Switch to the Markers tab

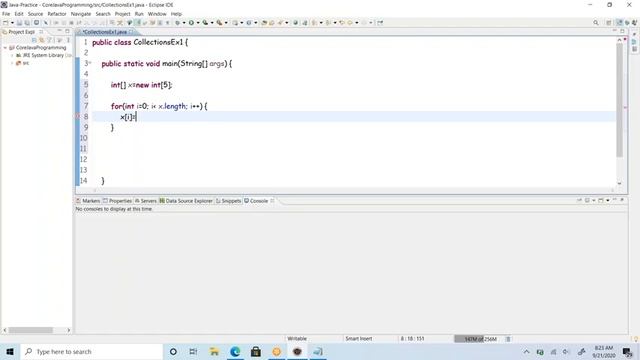click(88, 201)
